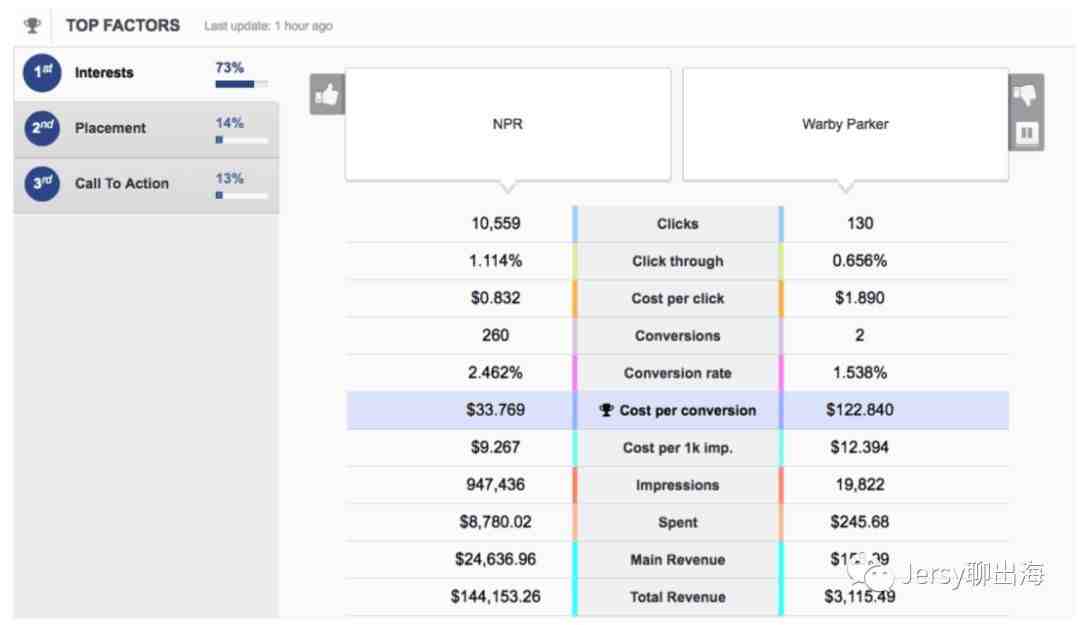Screen dimensions: 1080x625
Task: Click the NPR click through value 1.114%
Action: [496, 260]
